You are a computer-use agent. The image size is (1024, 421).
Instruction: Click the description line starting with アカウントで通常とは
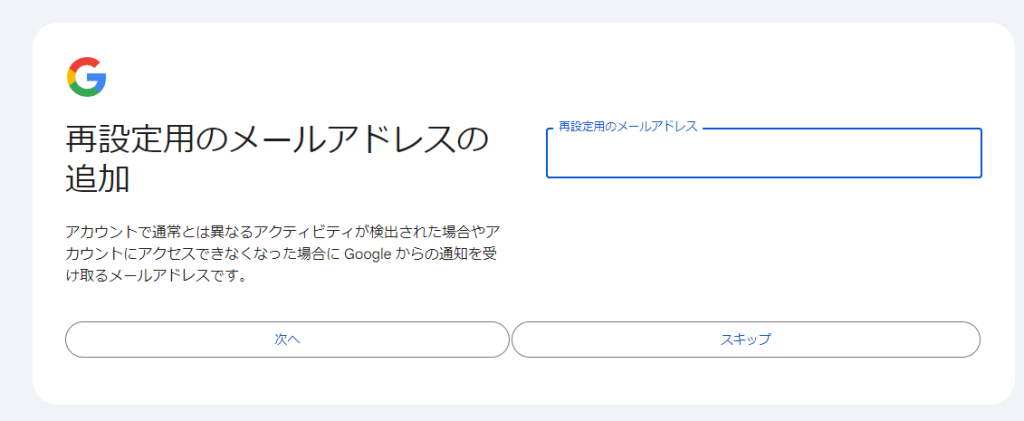[281, 232]
